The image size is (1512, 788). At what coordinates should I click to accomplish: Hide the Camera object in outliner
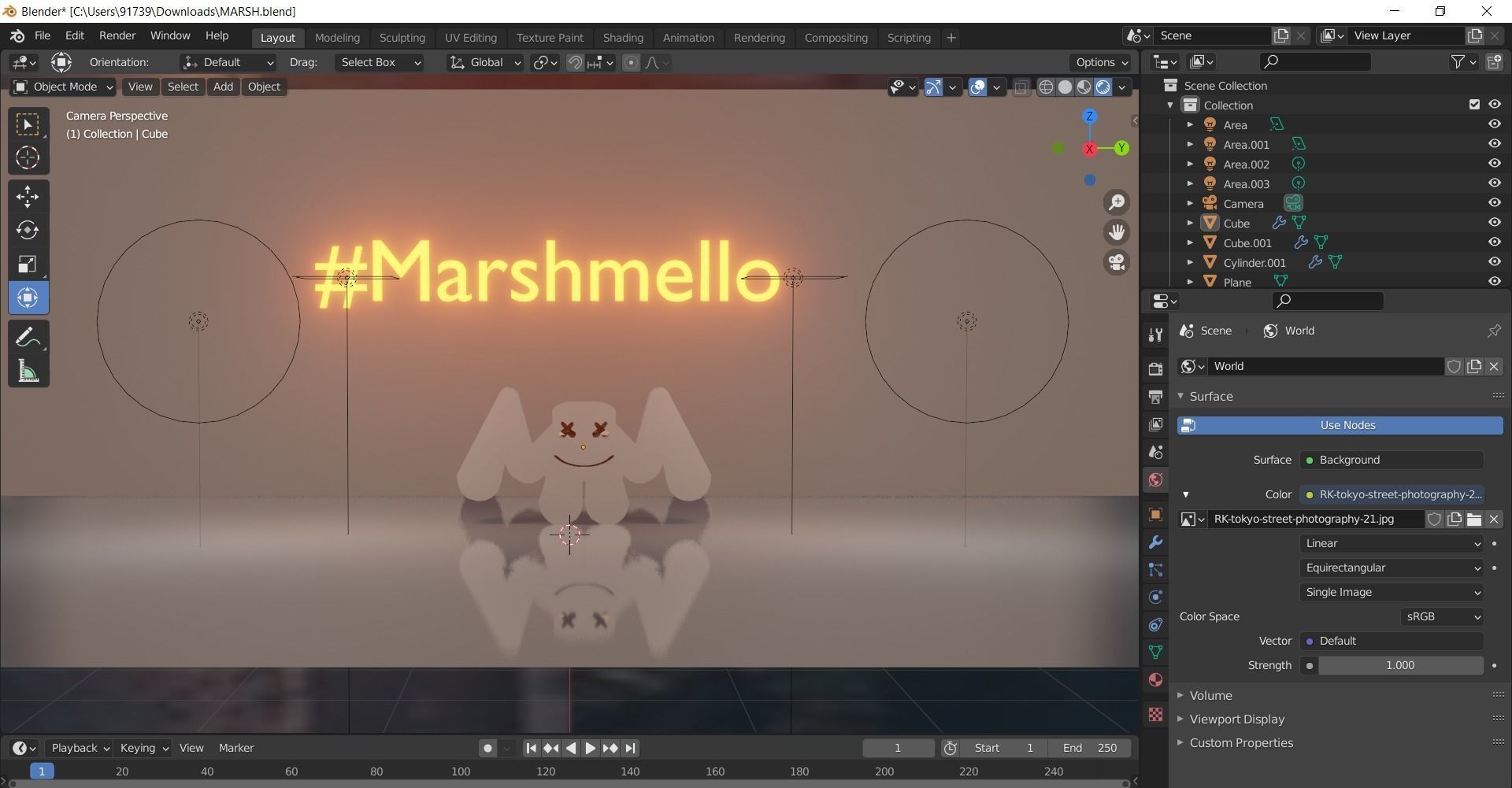tap(1494, 203)
